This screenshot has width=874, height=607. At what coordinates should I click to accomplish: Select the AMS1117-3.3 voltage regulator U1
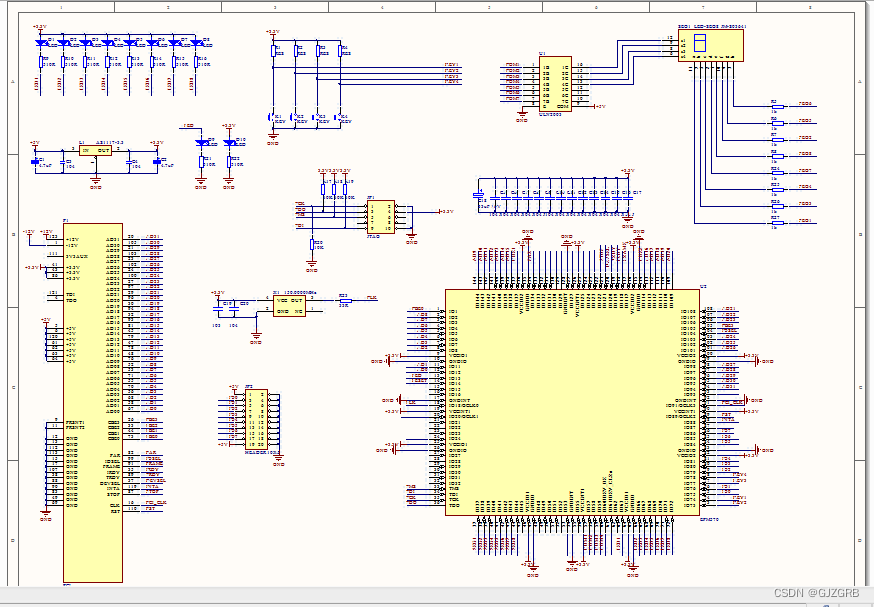coord(95,150)
